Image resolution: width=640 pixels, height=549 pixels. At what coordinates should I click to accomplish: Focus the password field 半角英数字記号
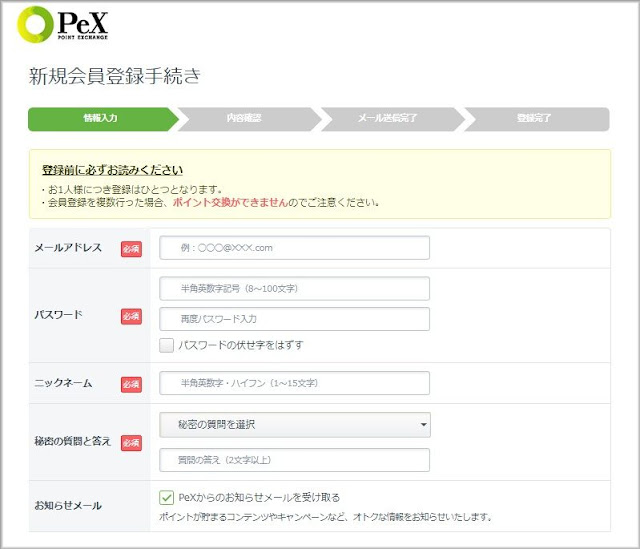click(x=294, y=289)
